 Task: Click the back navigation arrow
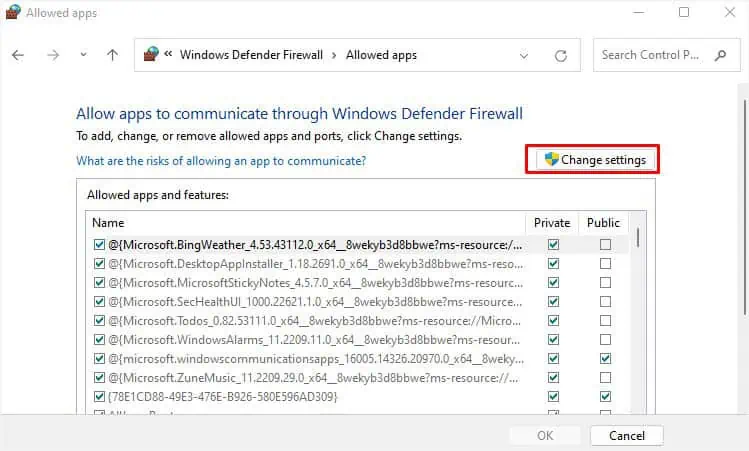pyautogui.click(x=18, y=55)
